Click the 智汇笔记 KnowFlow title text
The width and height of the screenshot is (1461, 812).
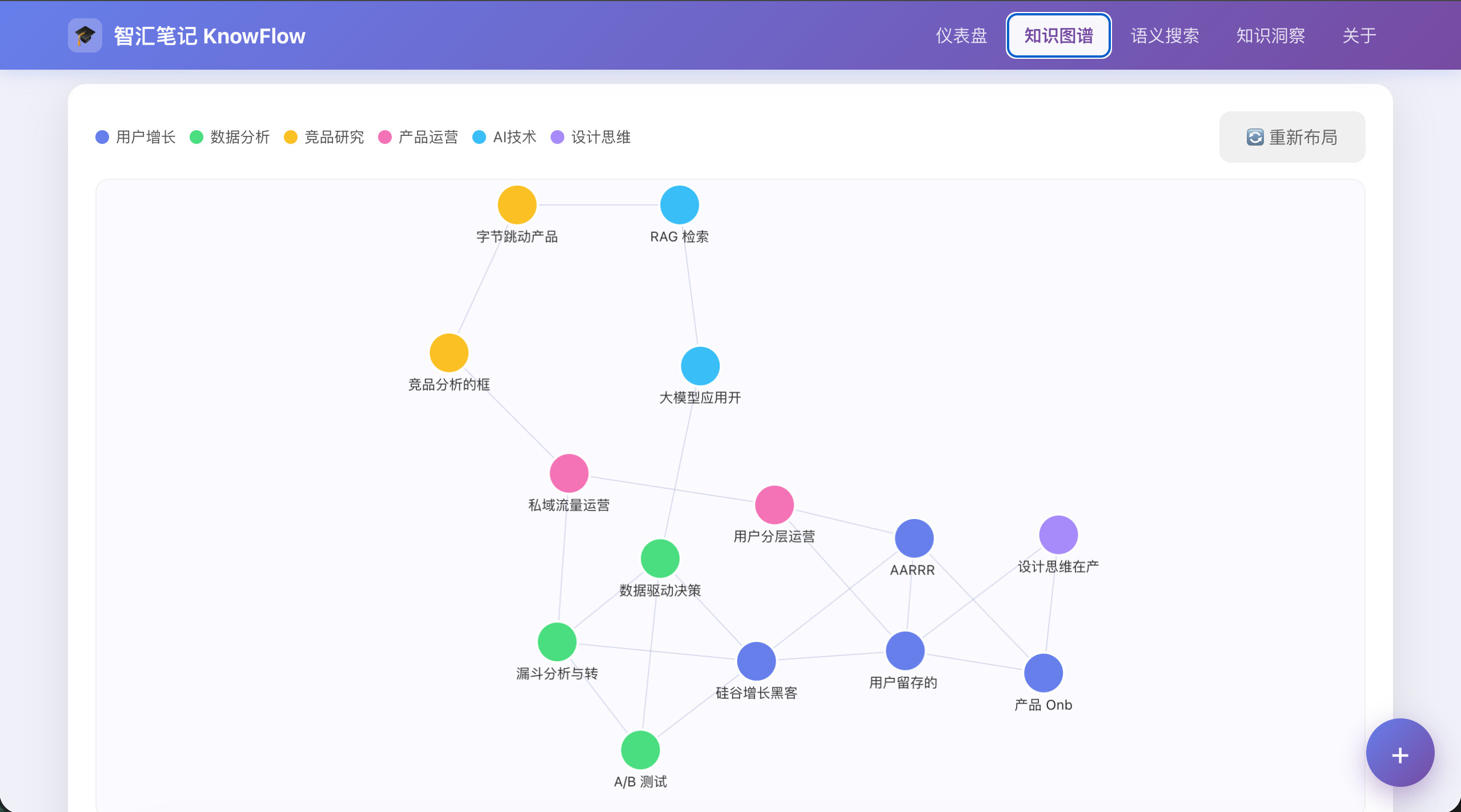point(210,36)
